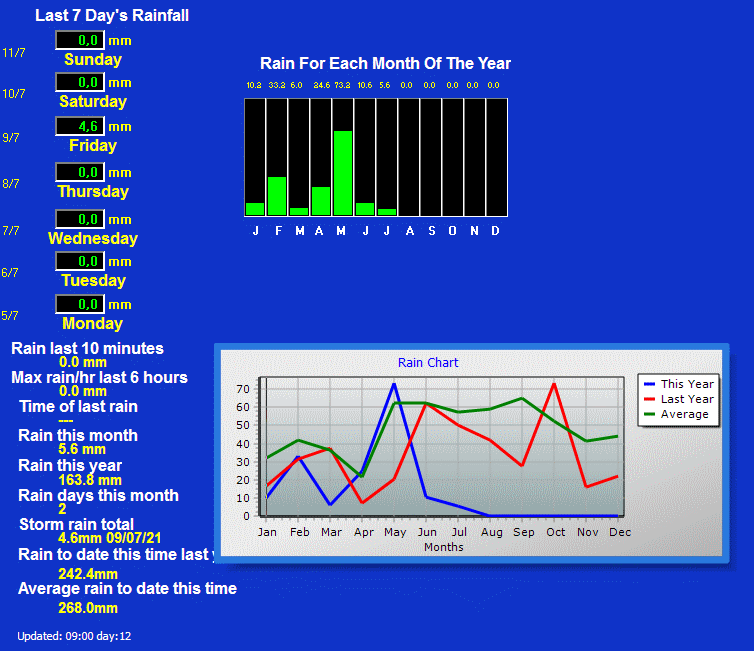The image size is (754, 651).
Task: Click the Sunday rainfall value box
Action: tap(79, 40)
